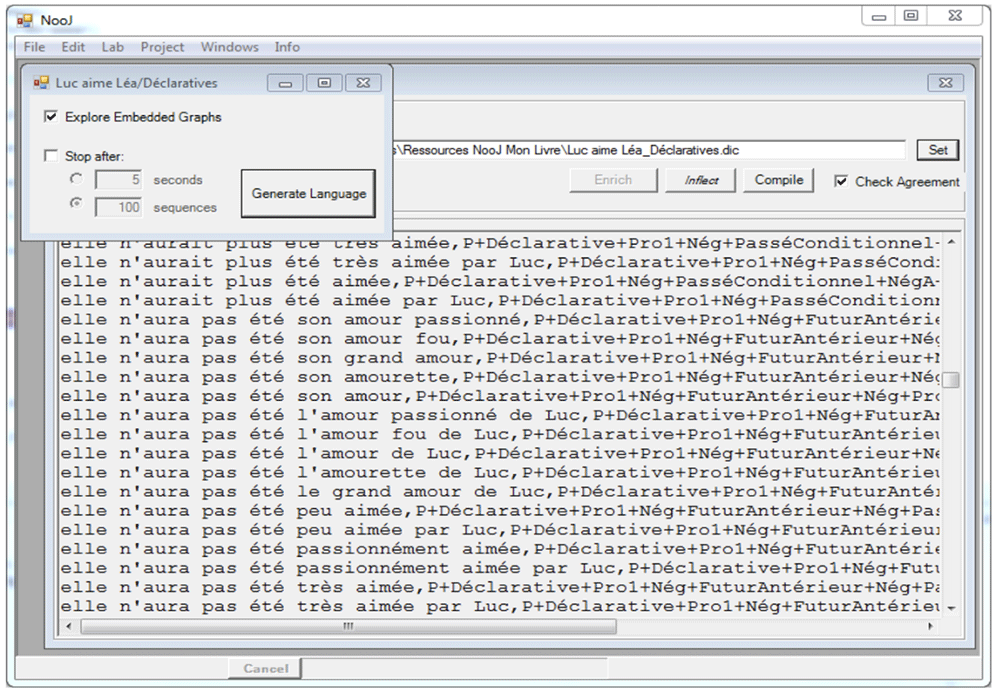The height and width of the screenshot is (692, 1000).
Task: Click line "elle n'aura pas été l'amourette de Luc"
Action: pos(499,473)
